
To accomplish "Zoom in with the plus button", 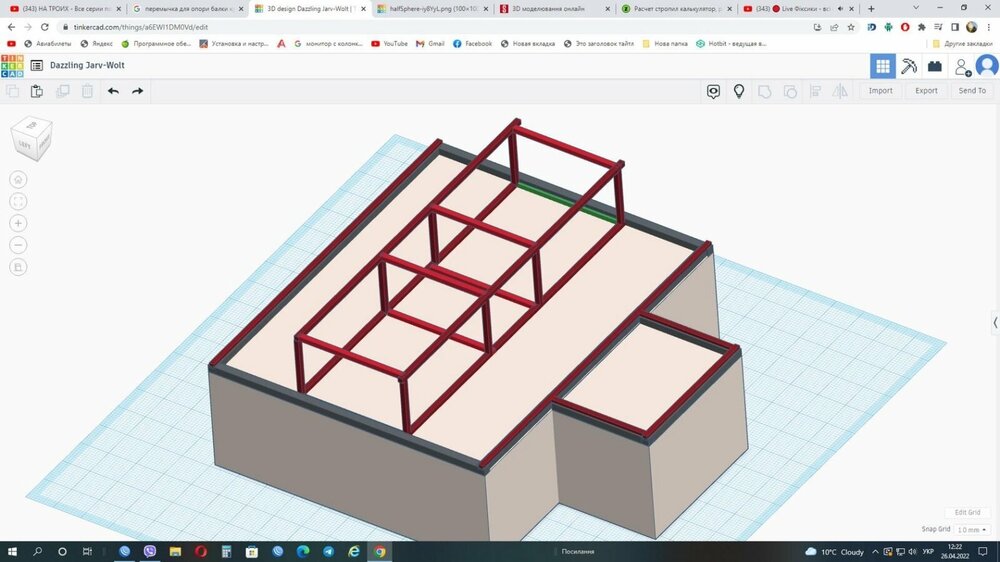I will 19,223.
